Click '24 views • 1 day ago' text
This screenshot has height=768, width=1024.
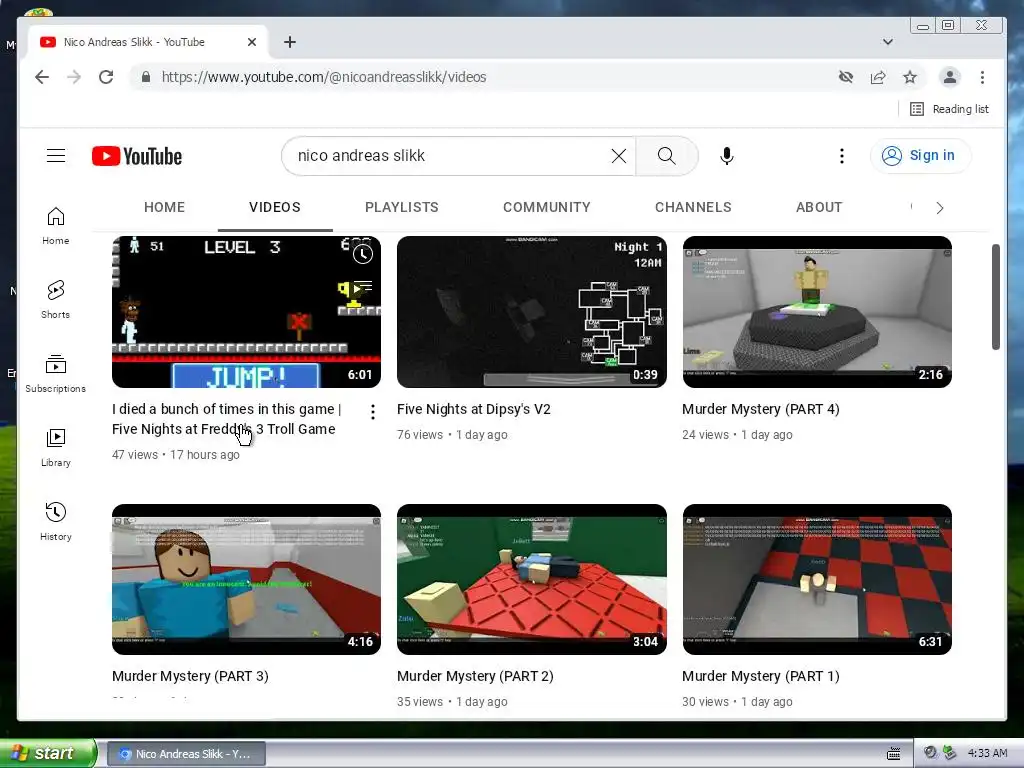(x=737, y=434)
